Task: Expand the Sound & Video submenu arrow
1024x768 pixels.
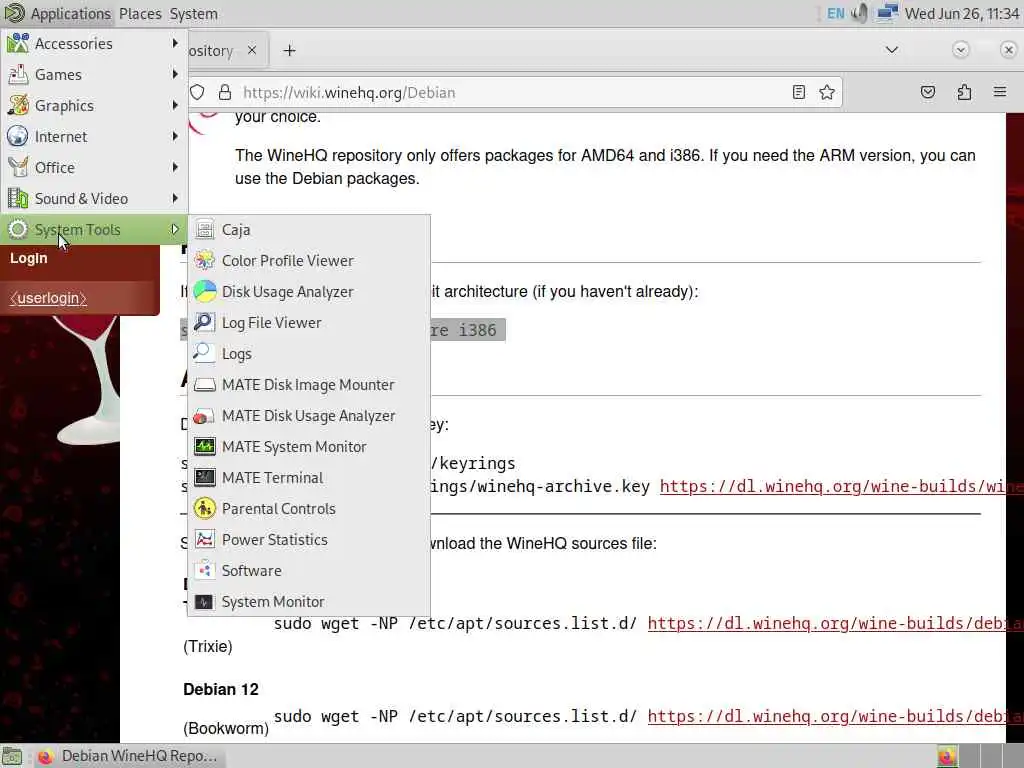Action: (174, 199)
